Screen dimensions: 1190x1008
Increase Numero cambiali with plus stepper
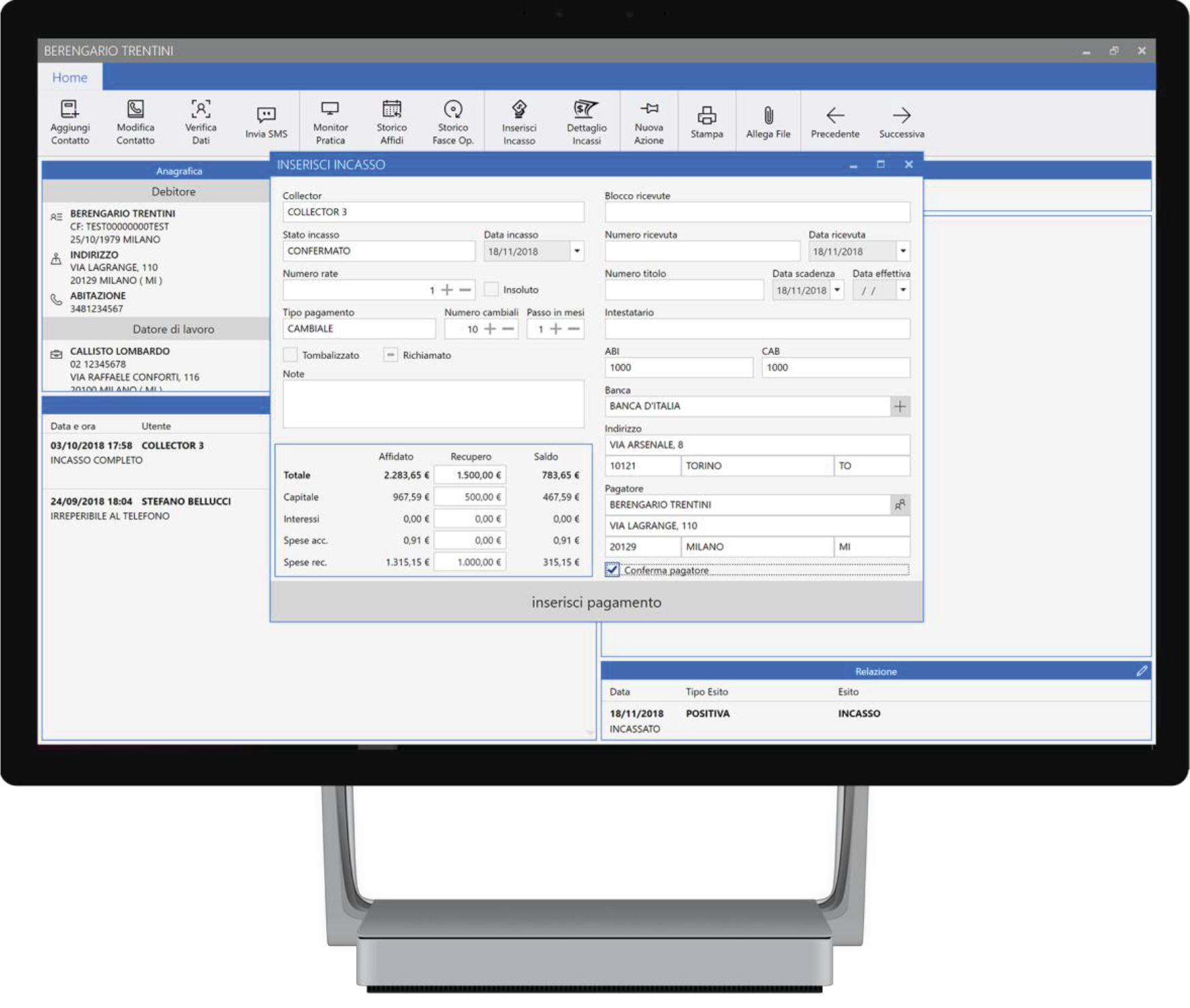[490, 329]
